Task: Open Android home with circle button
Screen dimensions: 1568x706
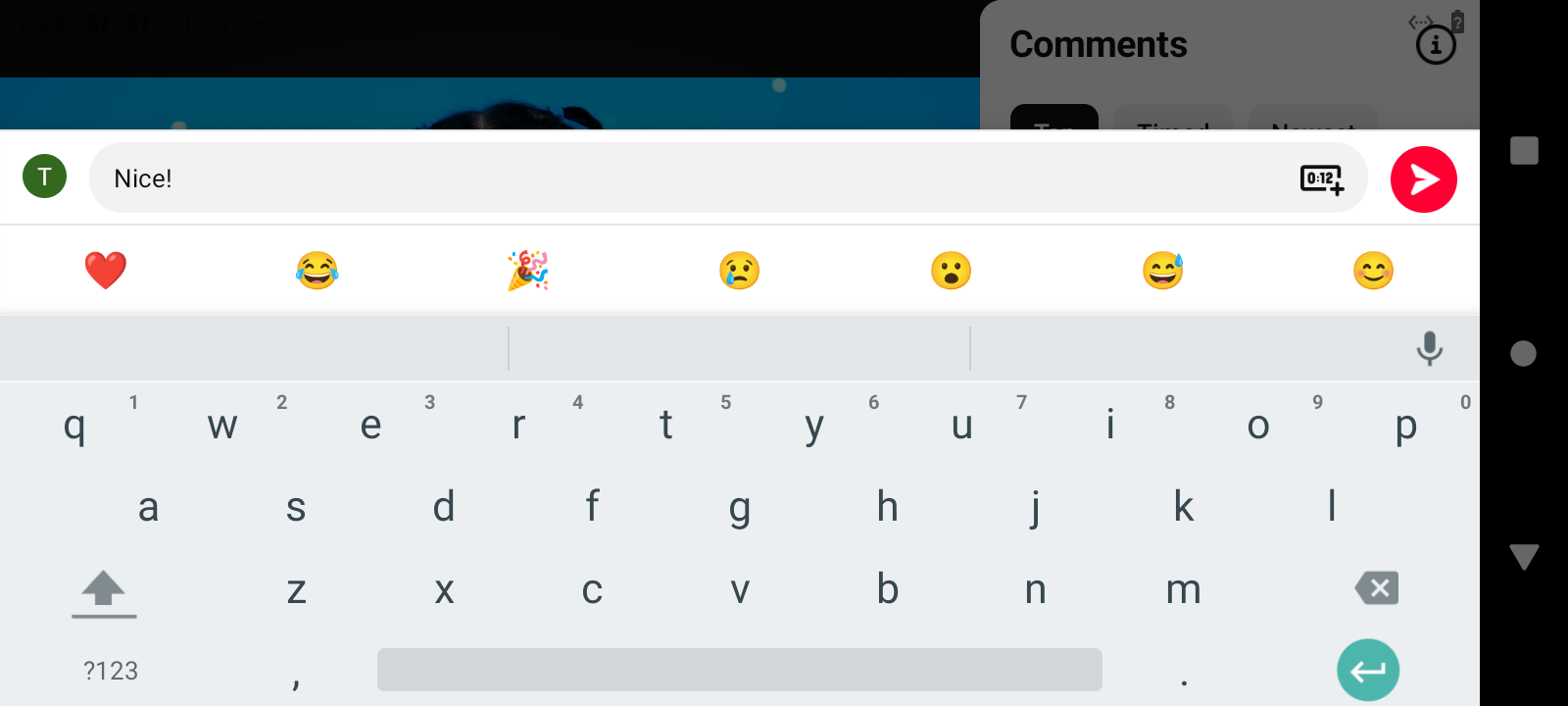Action: 1524,353
